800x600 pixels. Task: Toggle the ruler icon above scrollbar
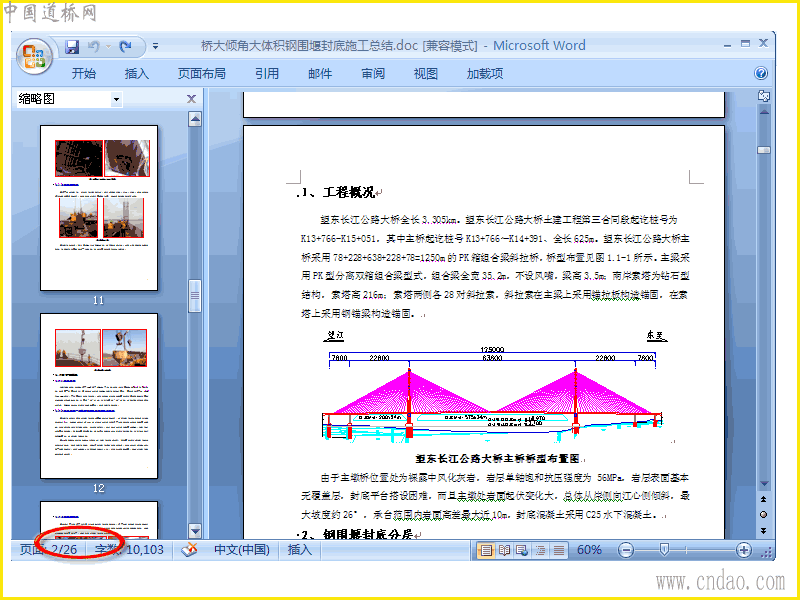(x=764, y=95)
